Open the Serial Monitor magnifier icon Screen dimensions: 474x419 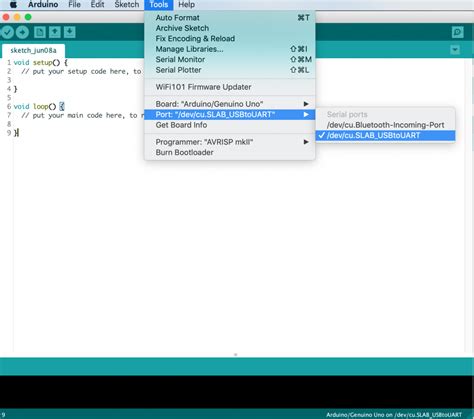457,32
